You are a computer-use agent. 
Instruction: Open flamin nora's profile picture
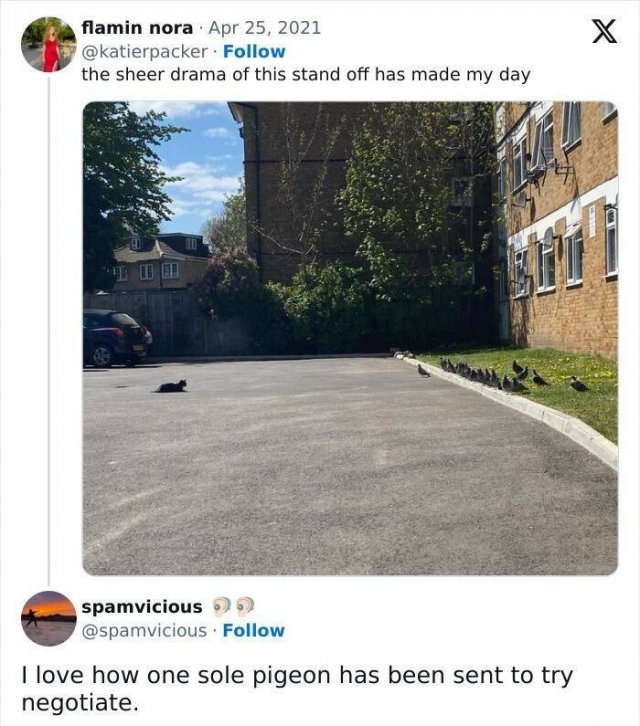(x=48, y=45)
